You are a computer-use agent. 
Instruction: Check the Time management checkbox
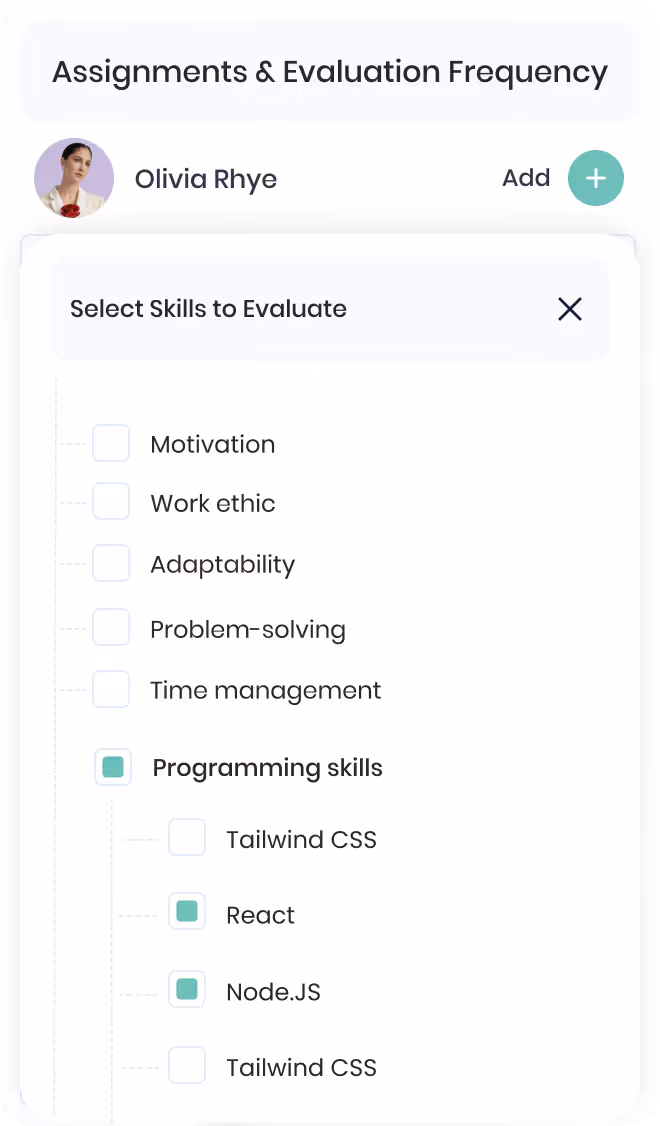click(111, 689)
